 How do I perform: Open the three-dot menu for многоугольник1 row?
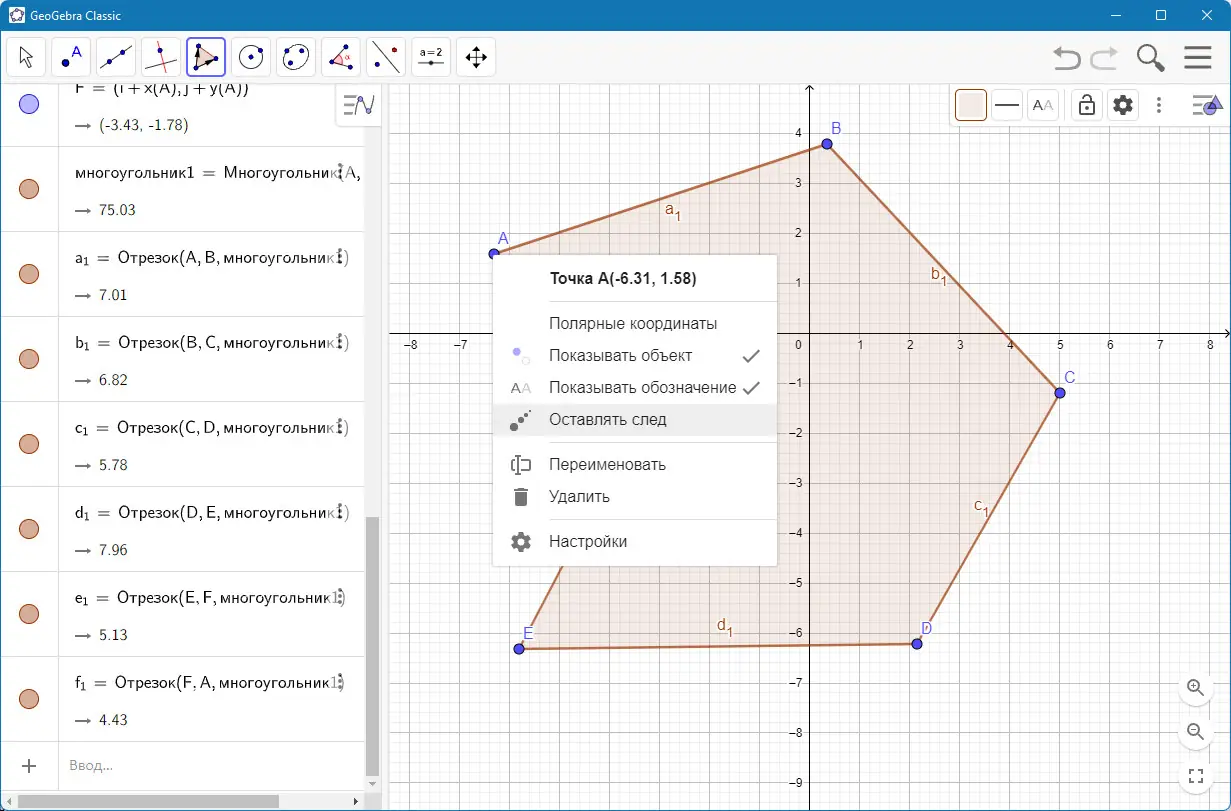(x=341, y=172)
